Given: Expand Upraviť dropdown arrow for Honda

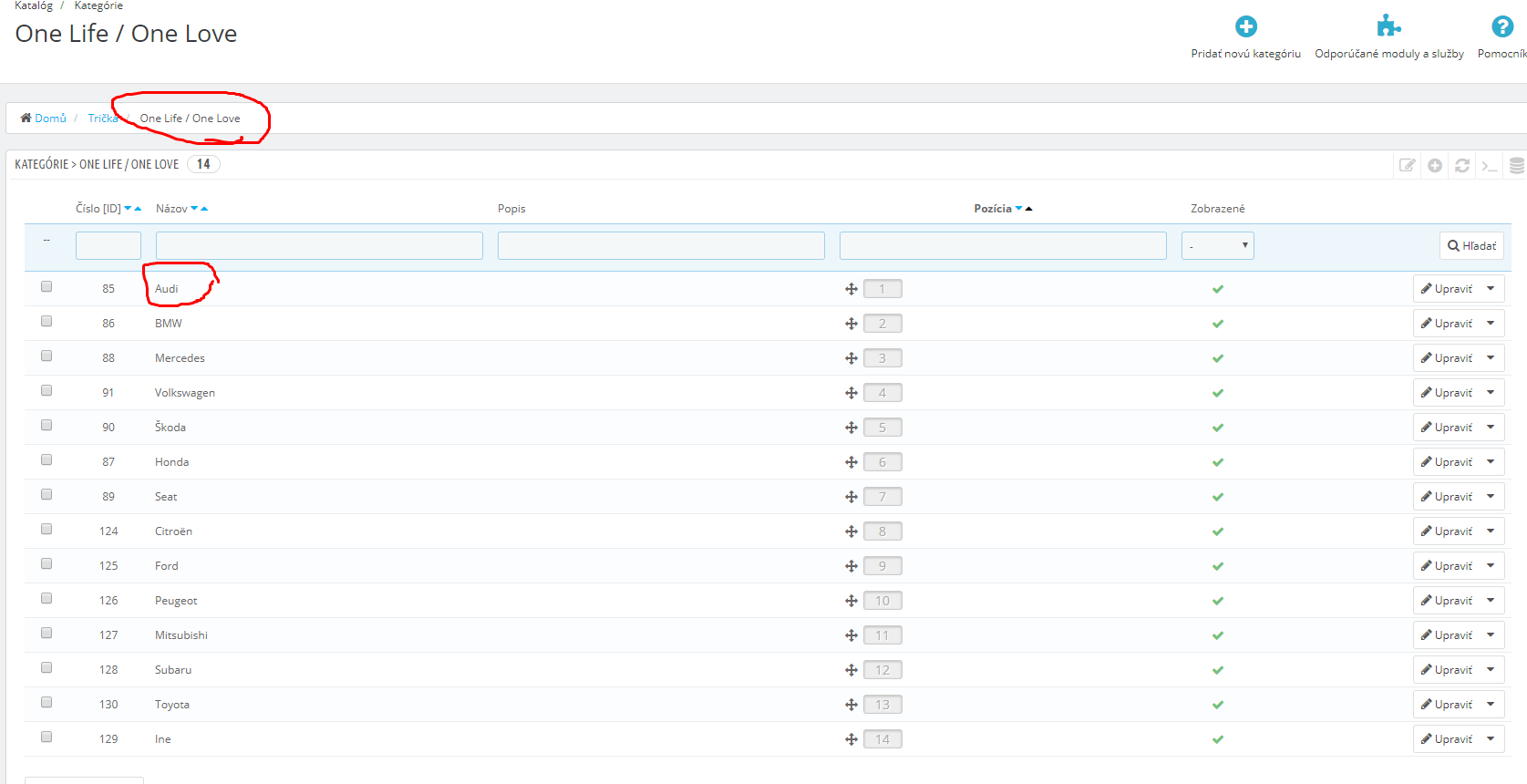Looking at the screenshot, I should (x=1491, y=462).
